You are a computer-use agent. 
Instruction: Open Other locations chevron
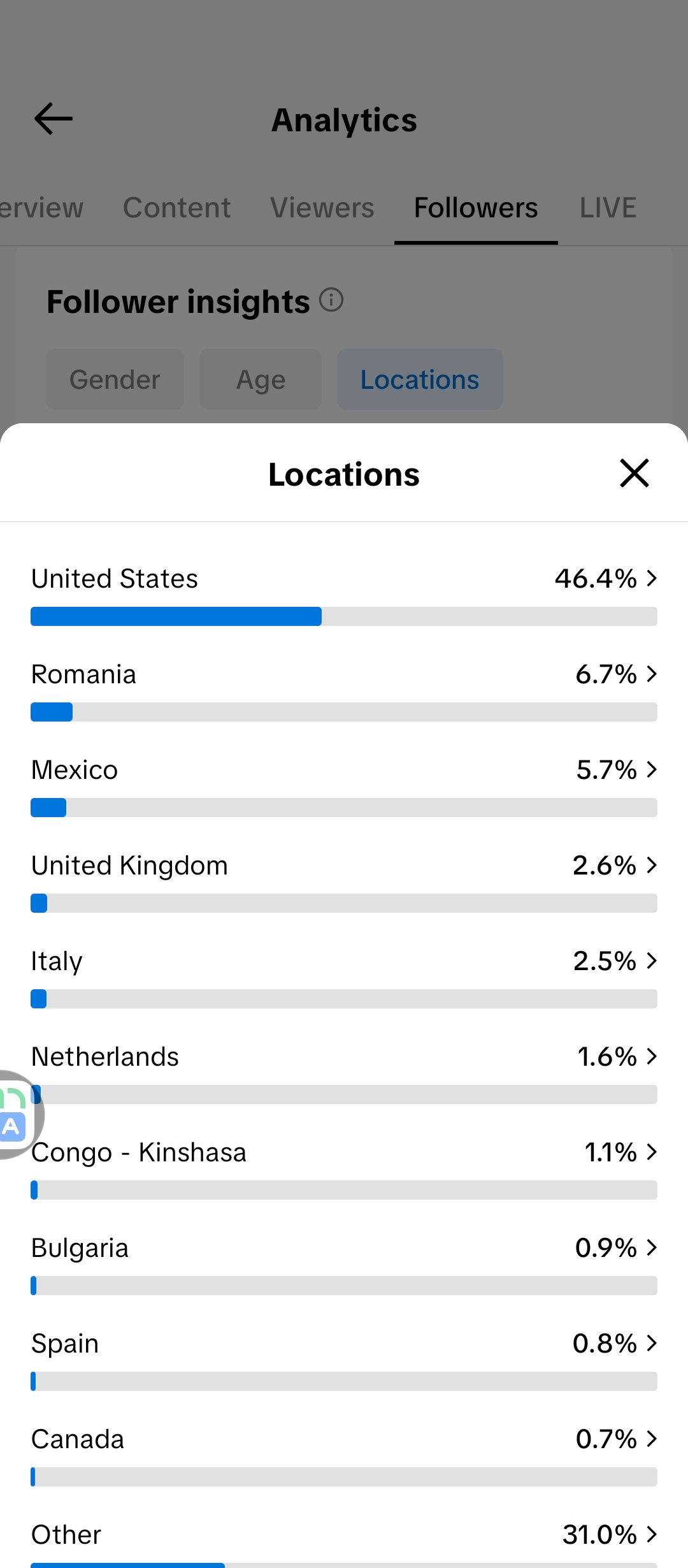point(652,1534)
